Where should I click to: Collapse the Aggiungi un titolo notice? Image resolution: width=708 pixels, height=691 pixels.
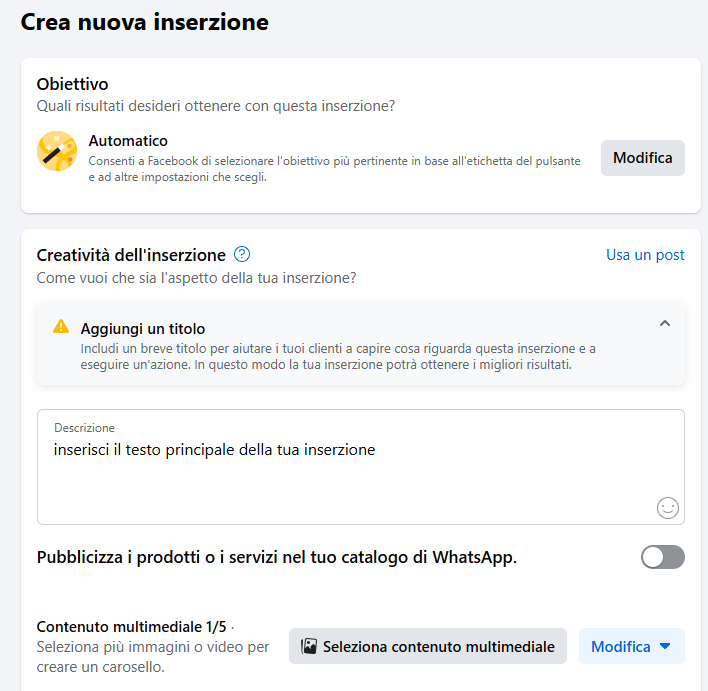point(665,323)
